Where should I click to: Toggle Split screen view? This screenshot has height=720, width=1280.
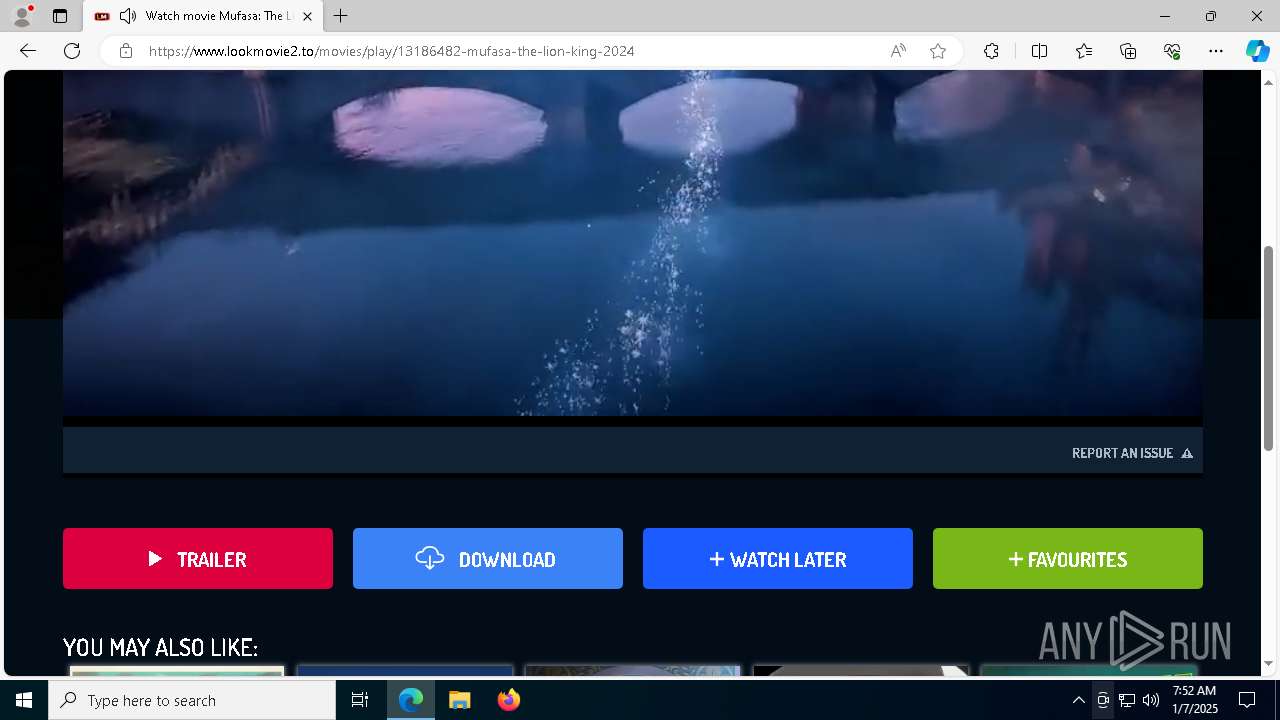[x=1039, y=51]
